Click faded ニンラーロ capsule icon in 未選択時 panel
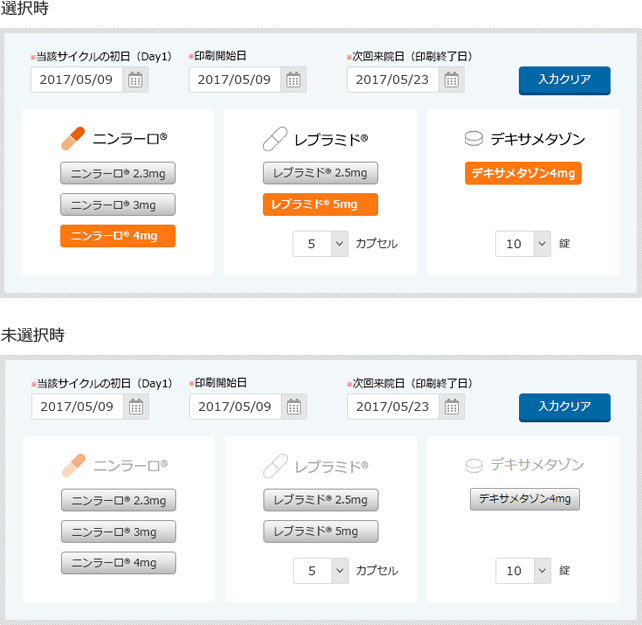The width and height of the screenshot is (642, 625). 74,465
